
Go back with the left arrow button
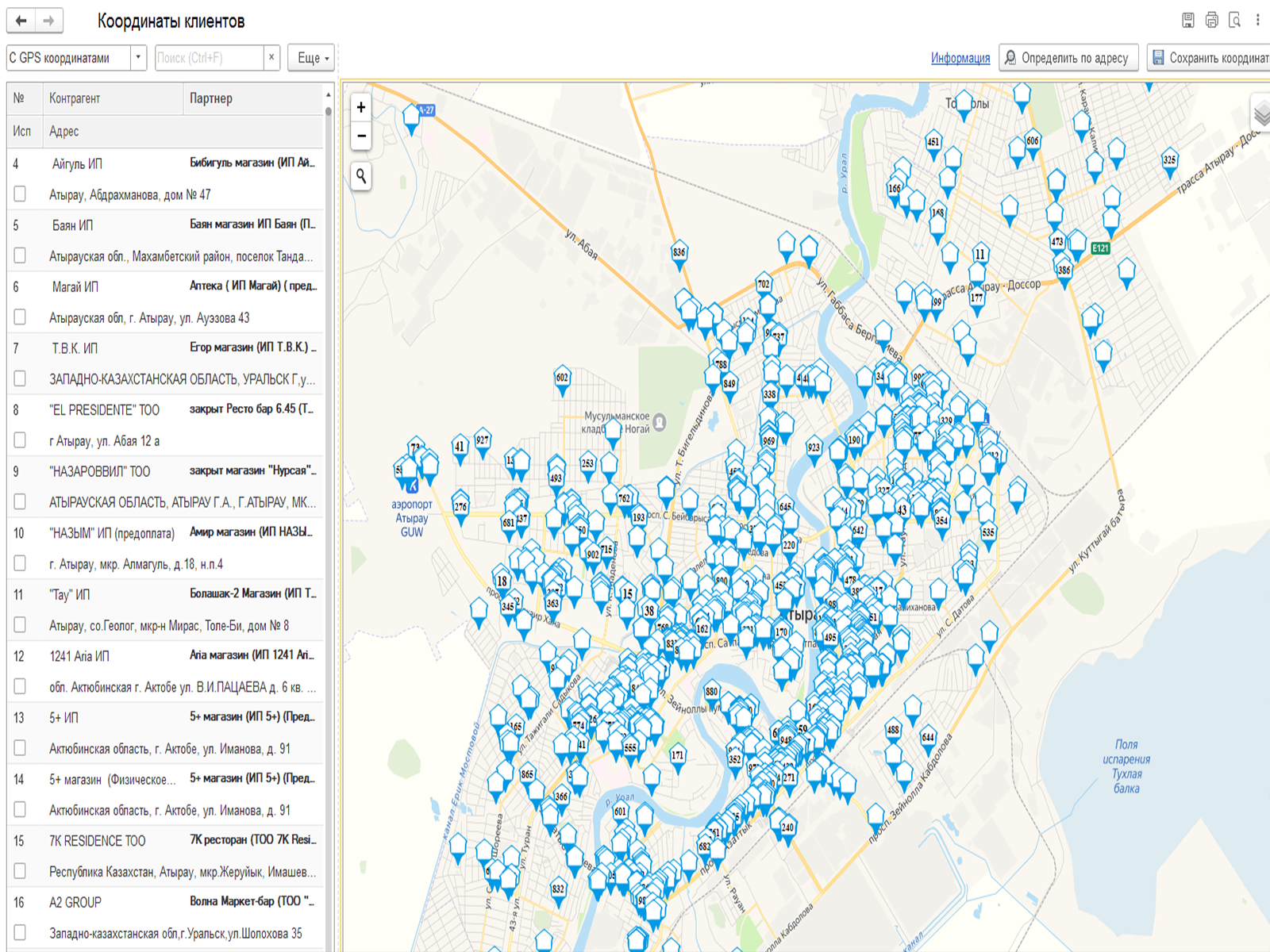coord(21,21)
